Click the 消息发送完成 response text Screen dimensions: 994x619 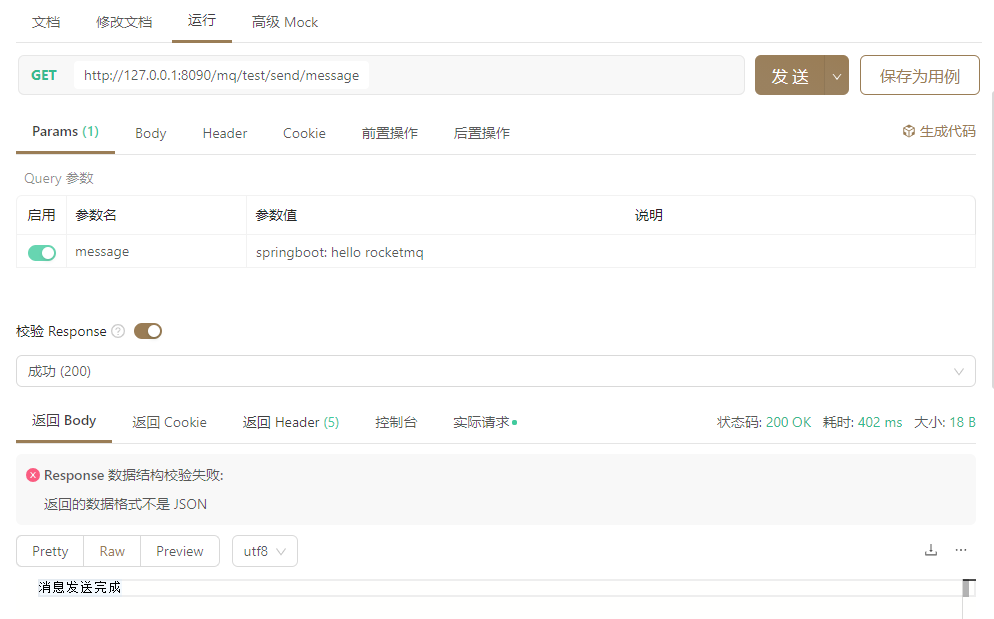79,587
